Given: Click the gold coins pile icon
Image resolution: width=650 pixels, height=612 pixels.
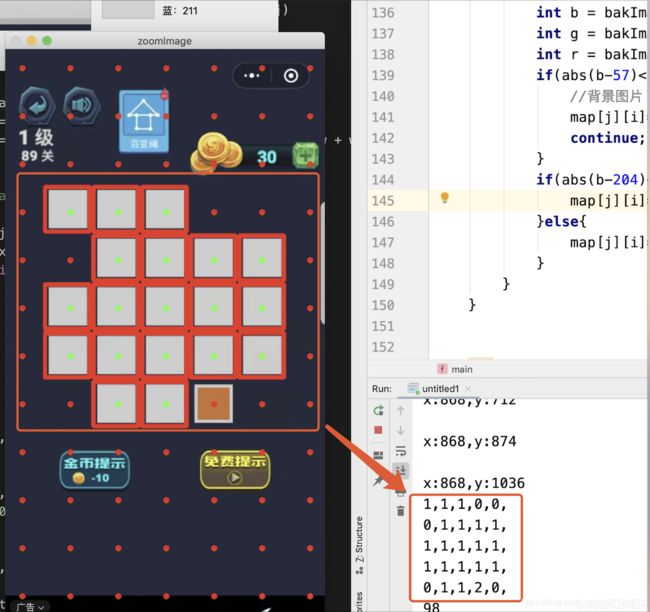Looking at the screenshot, I should [216, 153].
